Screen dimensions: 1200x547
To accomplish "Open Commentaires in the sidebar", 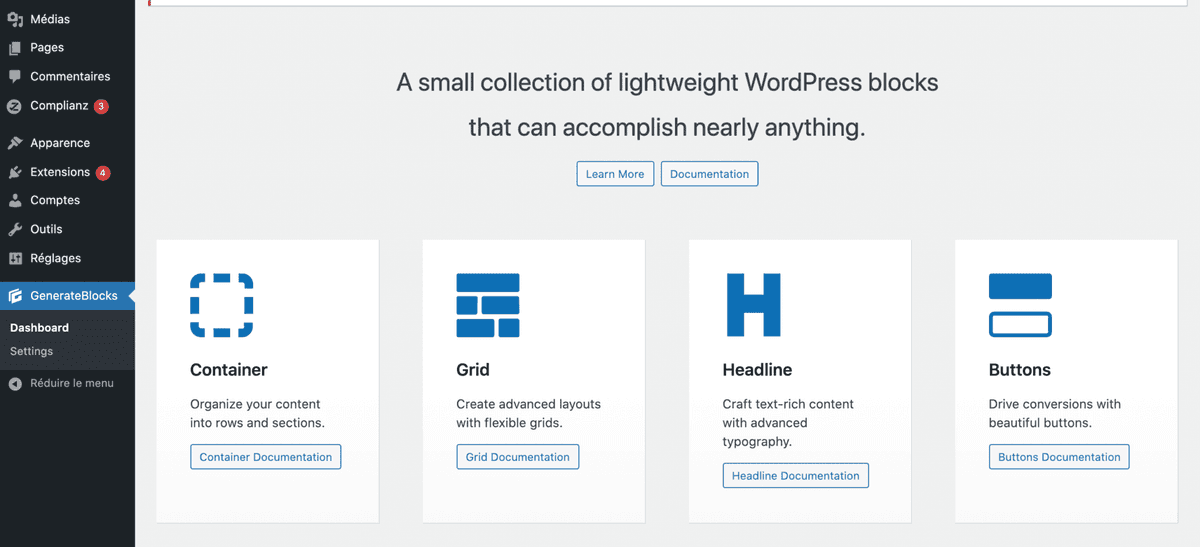I will (69, 76).
